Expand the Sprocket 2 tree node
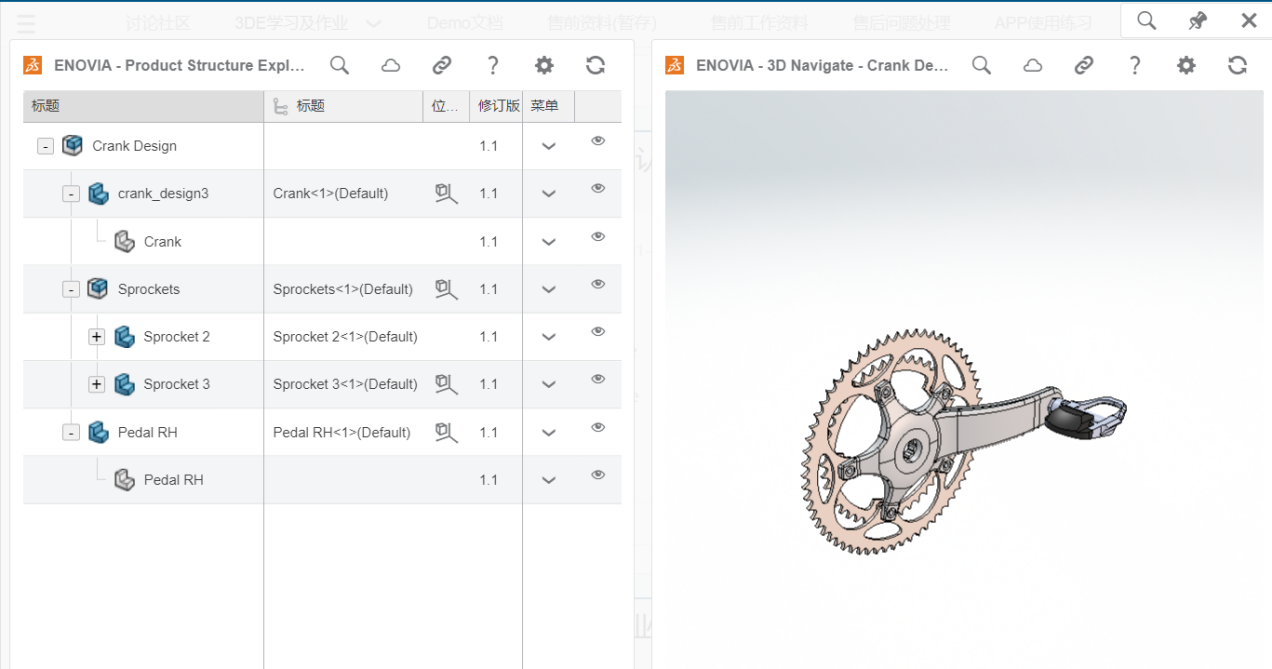The image size is (1272, 669). [97, 337]
